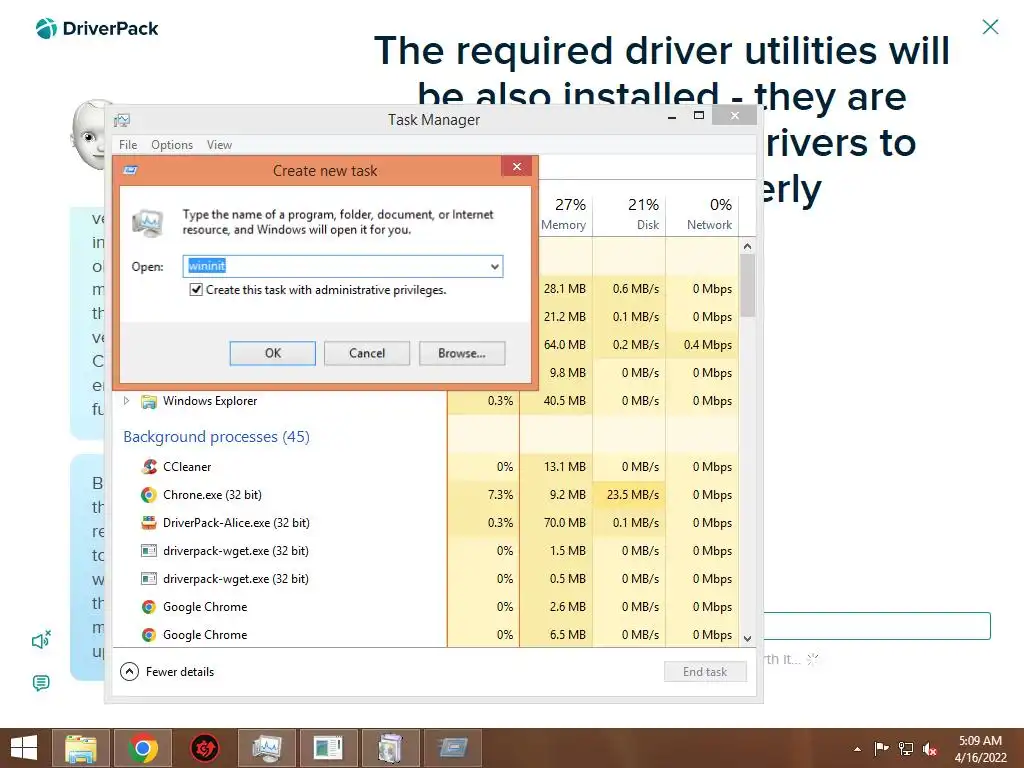1024x768 pixels.
Task: Close the Create new task dialog
Action: tap(517, 167)
